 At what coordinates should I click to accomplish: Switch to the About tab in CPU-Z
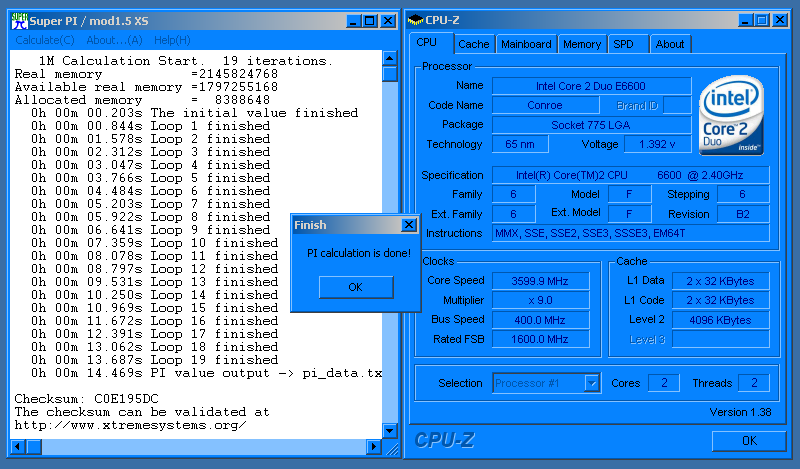point(669,44)
